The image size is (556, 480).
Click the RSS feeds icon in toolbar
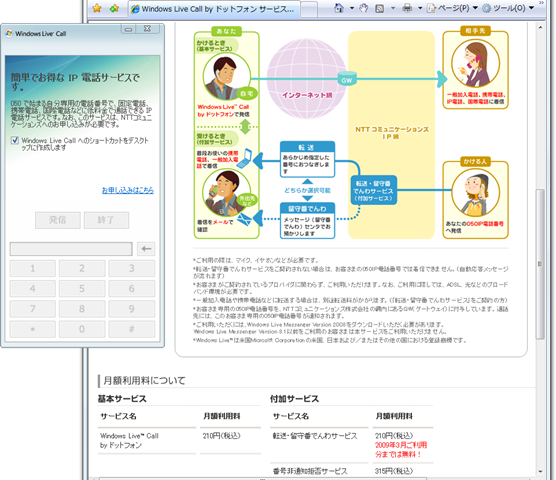tap(379, 8)
